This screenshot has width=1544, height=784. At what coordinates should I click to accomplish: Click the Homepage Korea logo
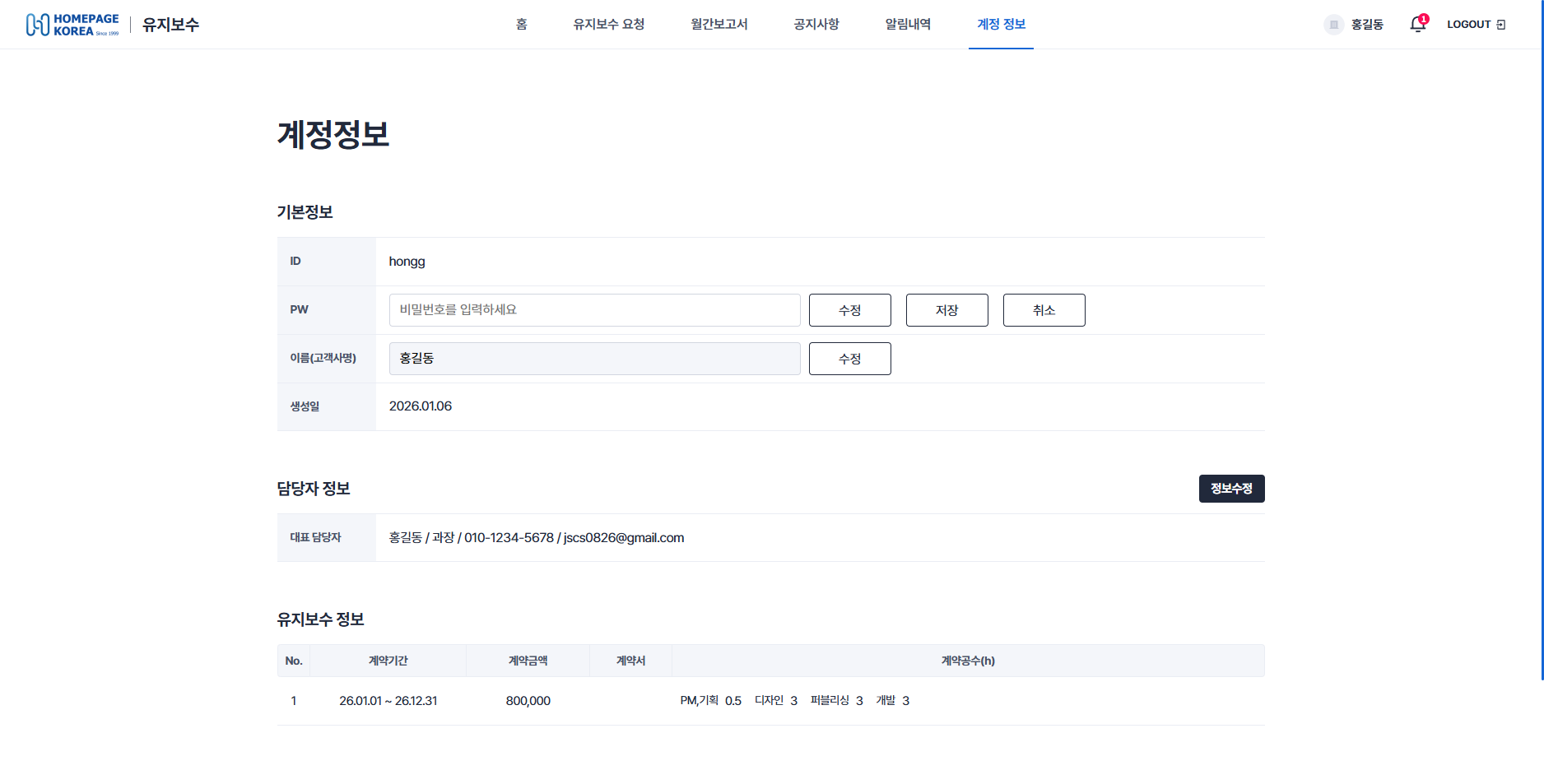[72, 25]
